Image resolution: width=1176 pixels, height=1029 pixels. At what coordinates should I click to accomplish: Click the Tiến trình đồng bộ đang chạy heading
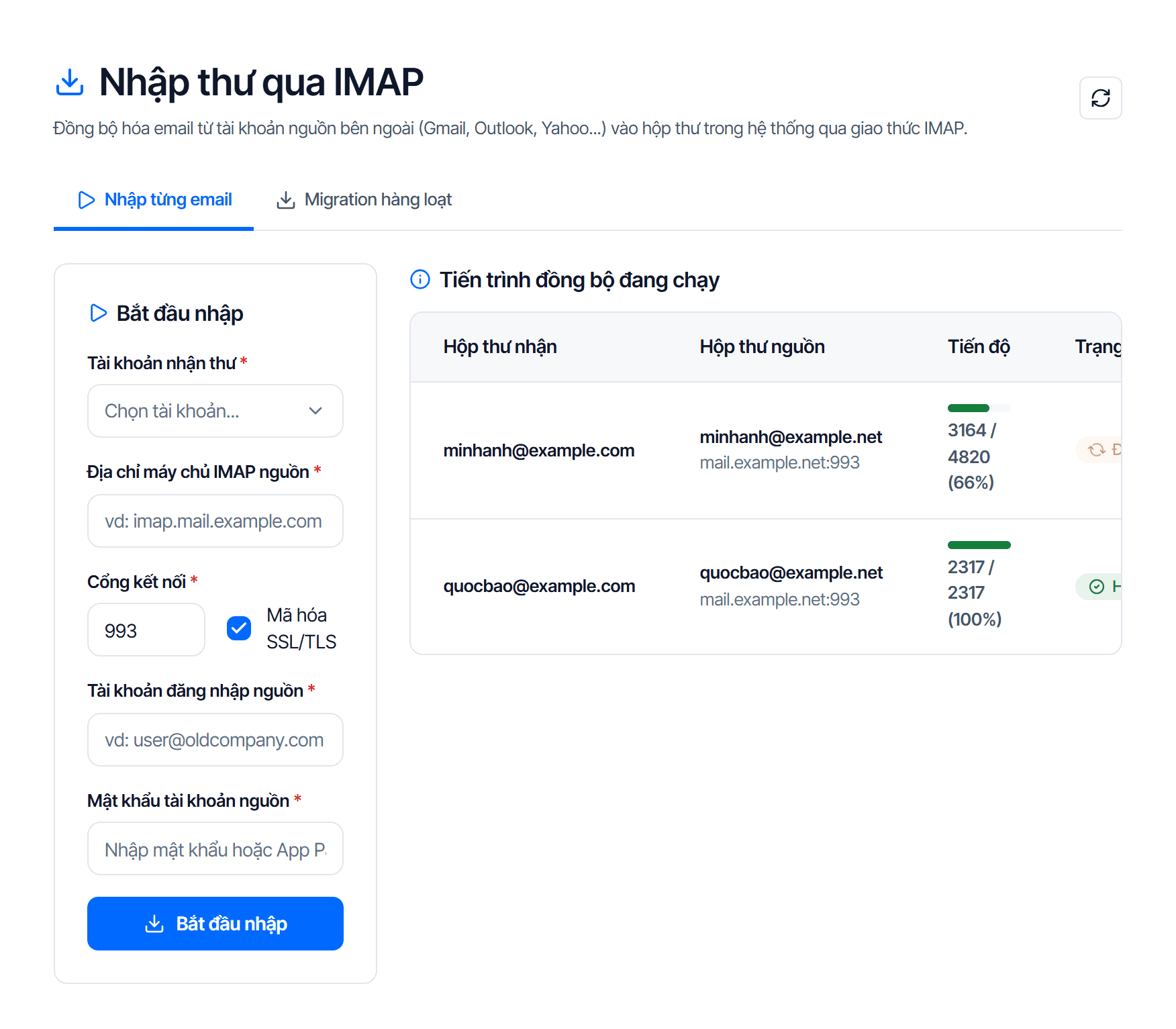coord(579,279)
